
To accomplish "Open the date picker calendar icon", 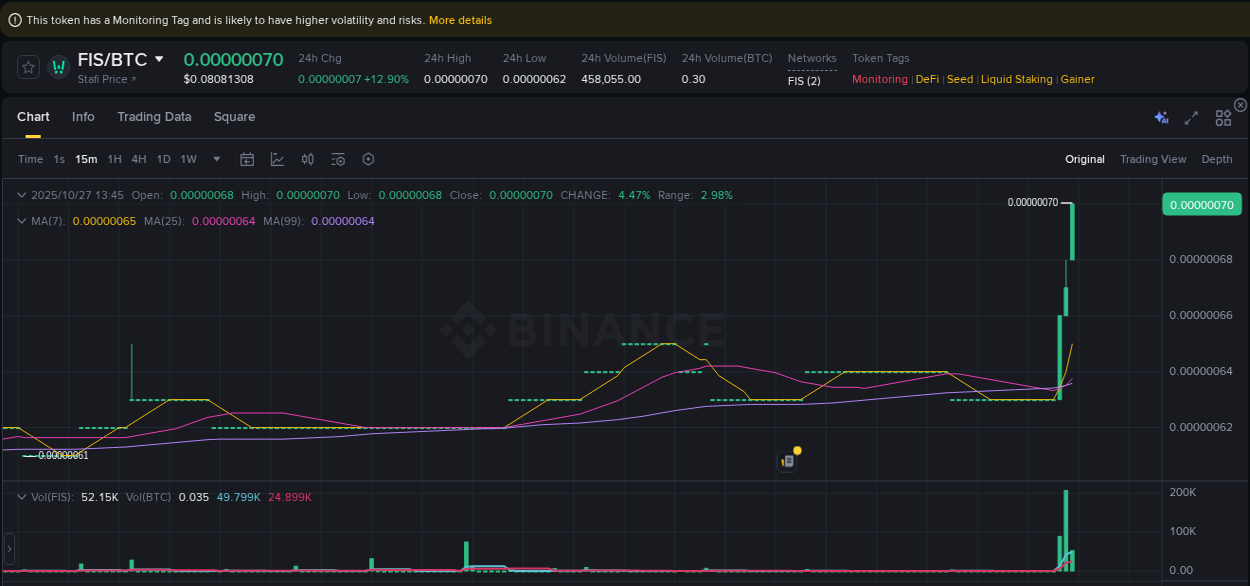I will (247, 159).
